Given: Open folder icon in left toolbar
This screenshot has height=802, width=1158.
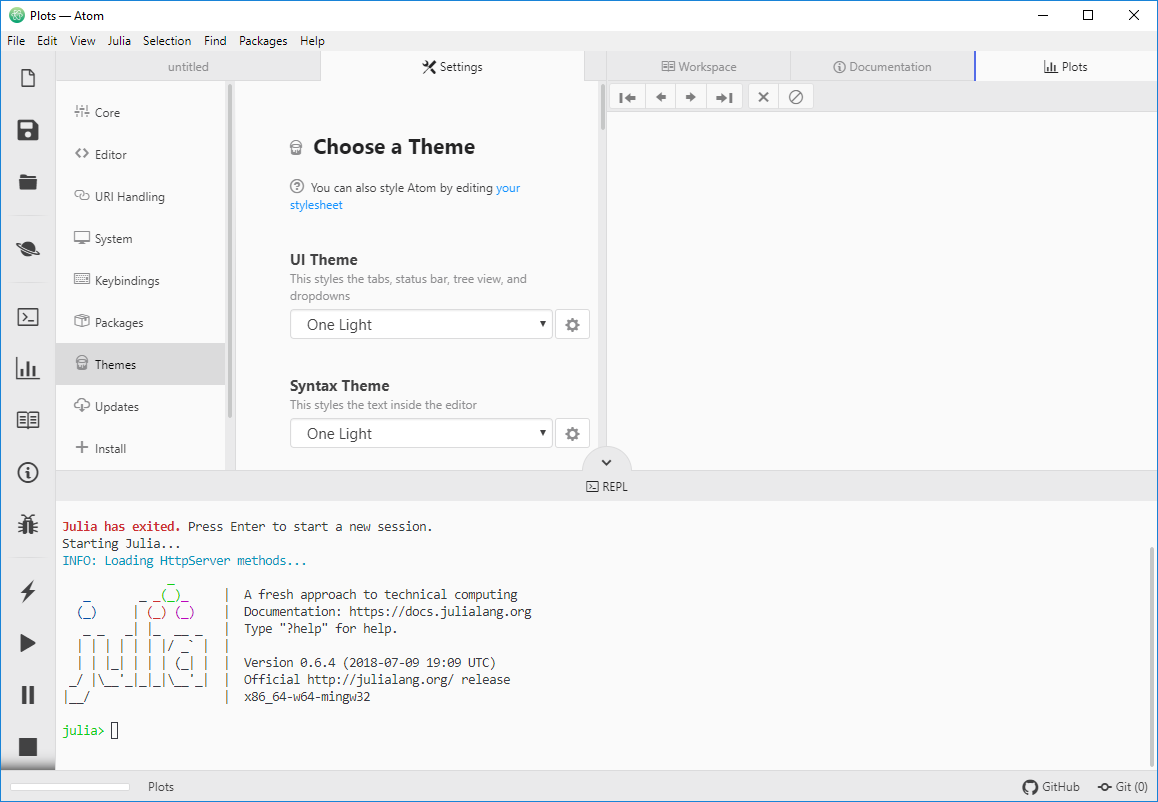Looking at the screenshot, I should click(x=28, y=182).
